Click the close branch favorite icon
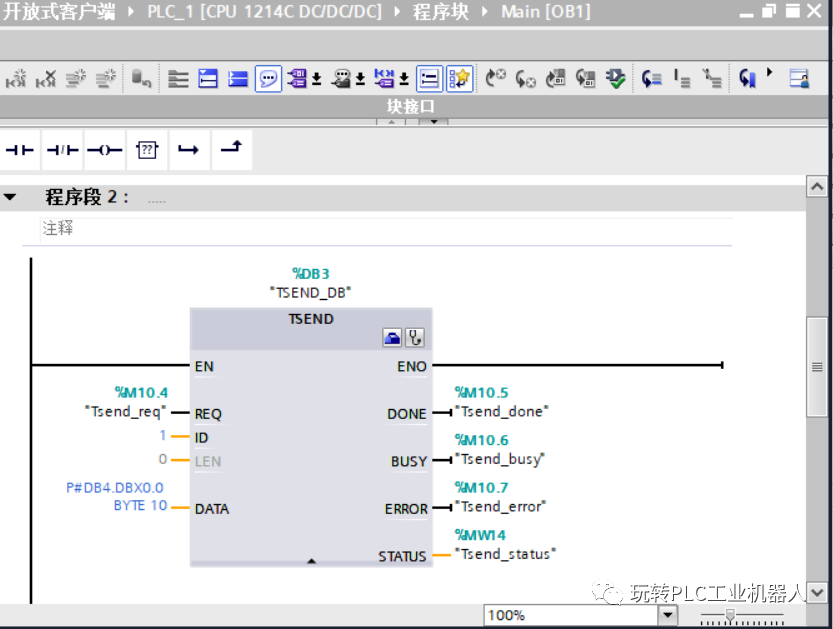This screenshot has width=833, height=629. (x=231, y=148)
